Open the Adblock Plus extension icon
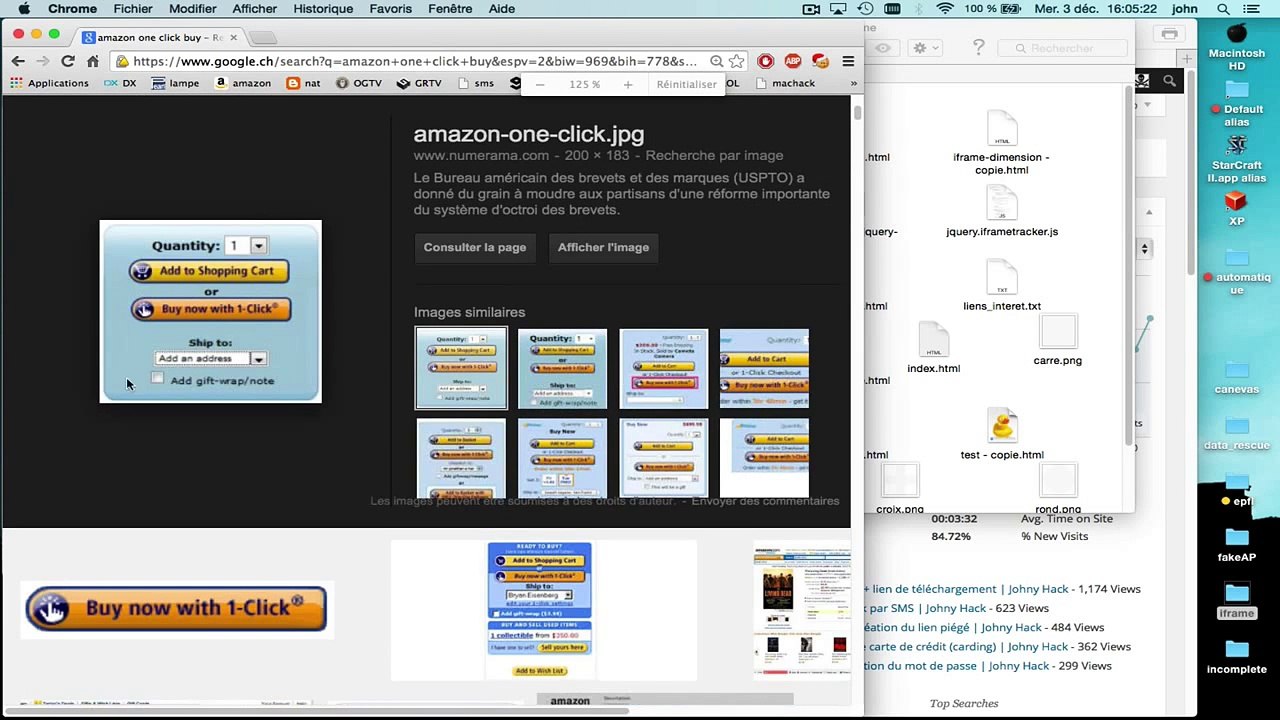Viewport: 1280px width, 720px height. tap(793, 61)
